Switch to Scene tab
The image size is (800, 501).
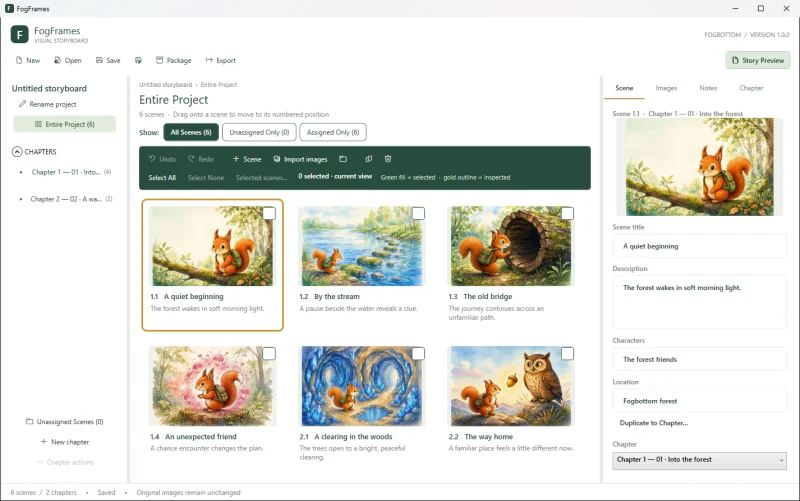[x=624, y=88]
